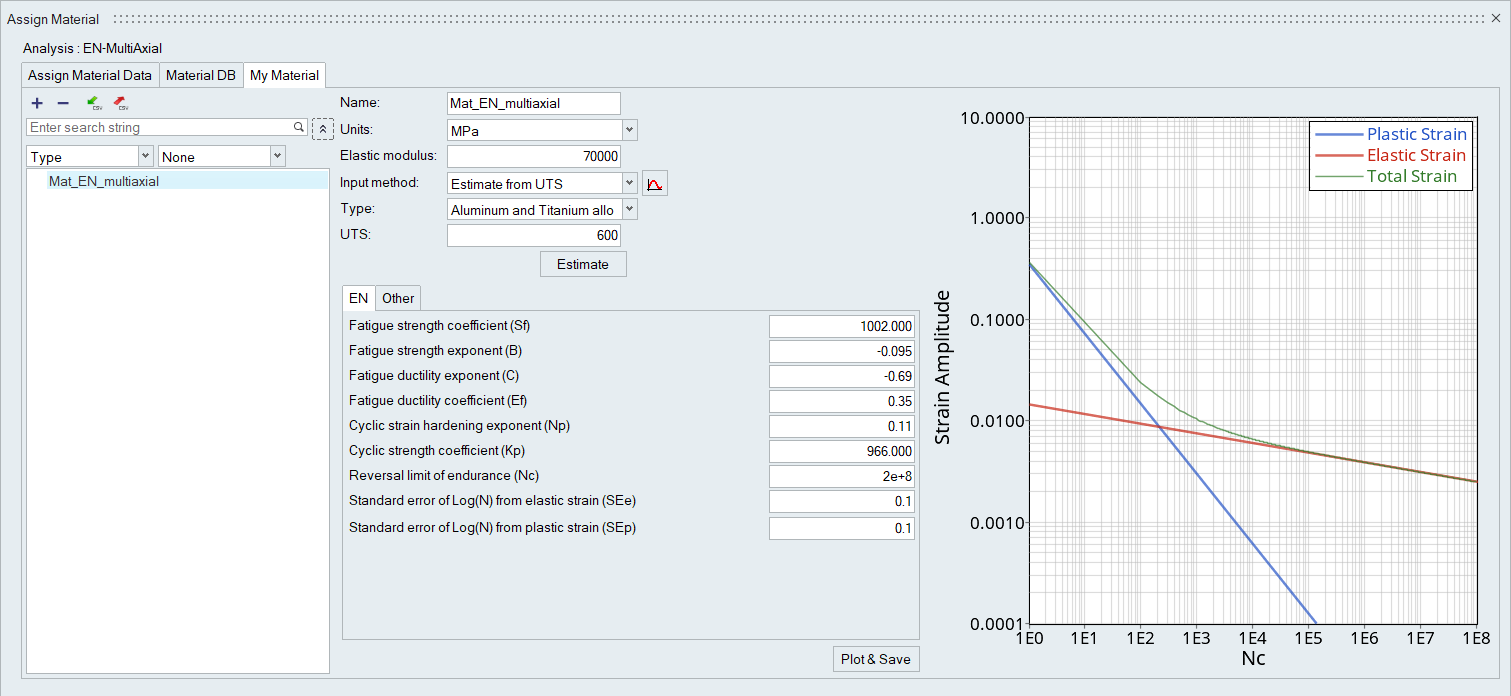Click the Estimate button
1511x696 pixels.
pos(583,264)
